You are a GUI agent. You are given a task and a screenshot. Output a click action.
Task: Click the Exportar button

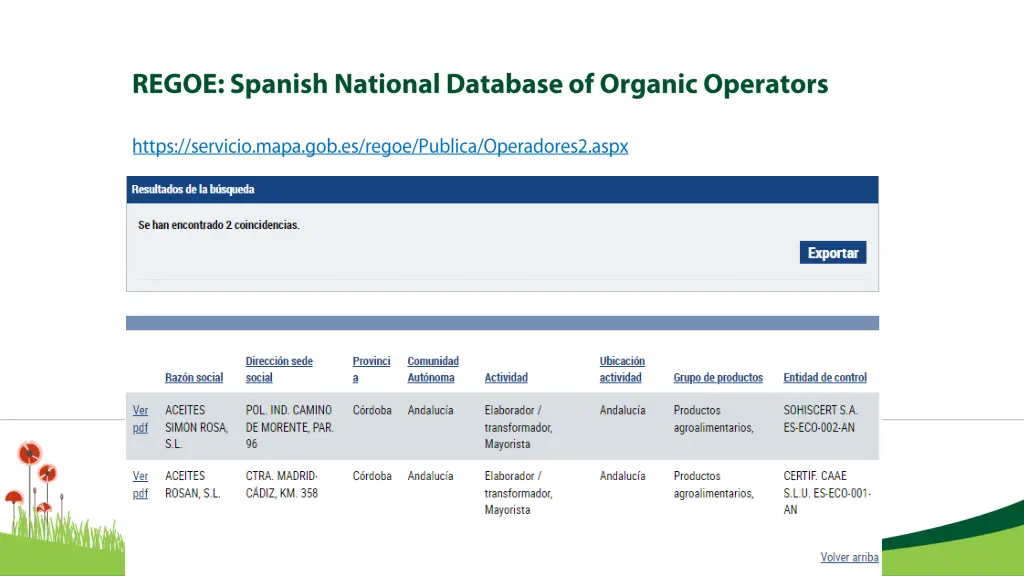[832, 253]
